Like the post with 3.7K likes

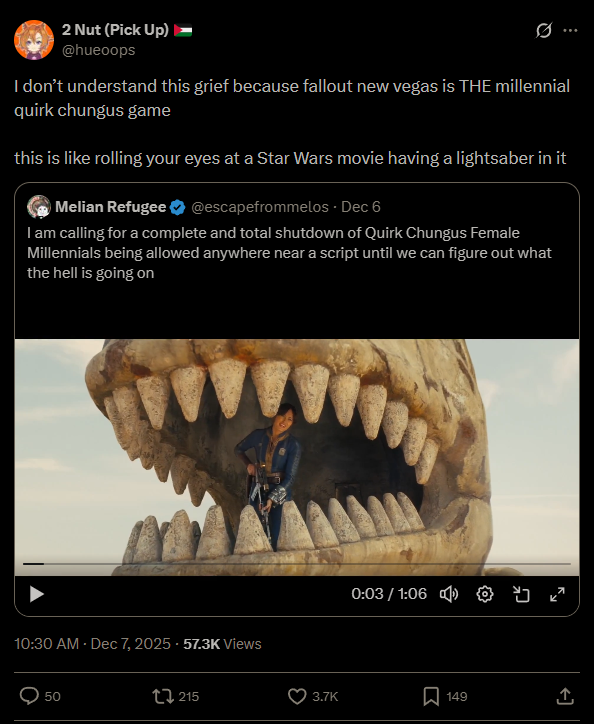(297, 696)
